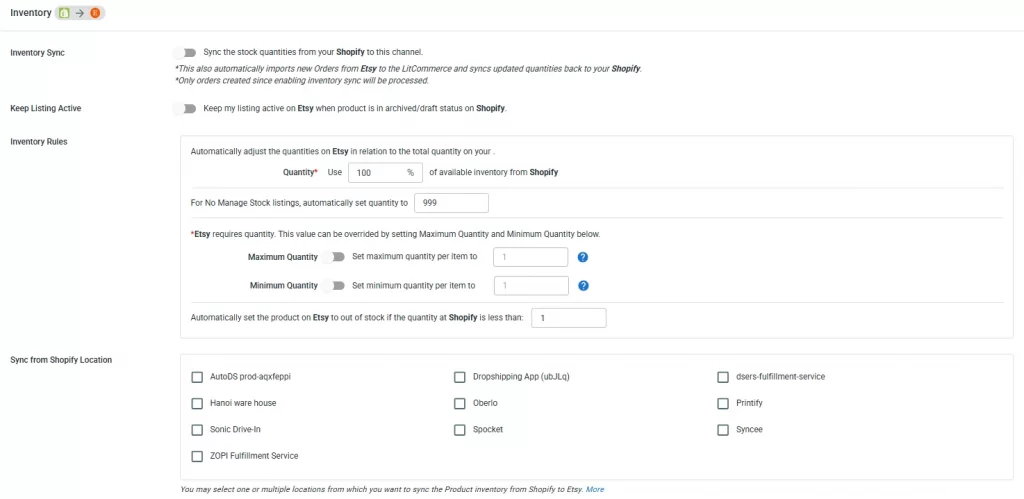This screenshot has height=499, width=1024.
Task: Check the Spocket location checkbox
Action: click(460, 430)
